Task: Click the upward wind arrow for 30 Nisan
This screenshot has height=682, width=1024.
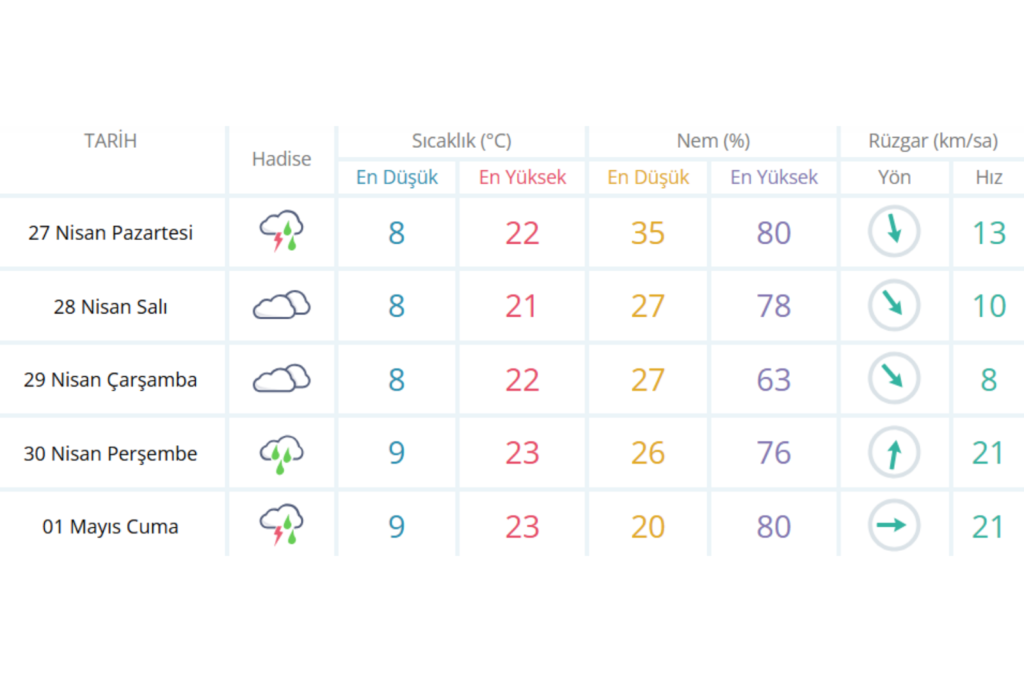Action: click(893, 453)
